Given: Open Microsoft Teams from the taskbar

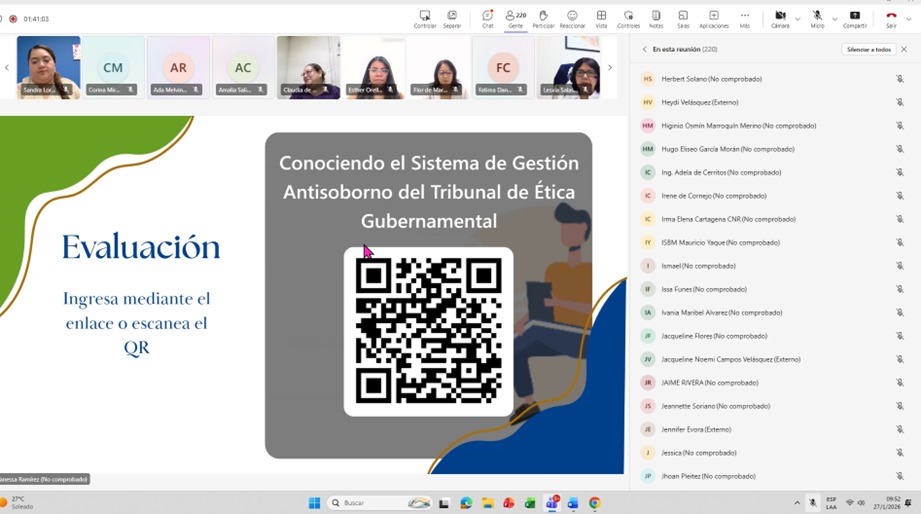Looking at the screenshot, I should pos(552,502).
